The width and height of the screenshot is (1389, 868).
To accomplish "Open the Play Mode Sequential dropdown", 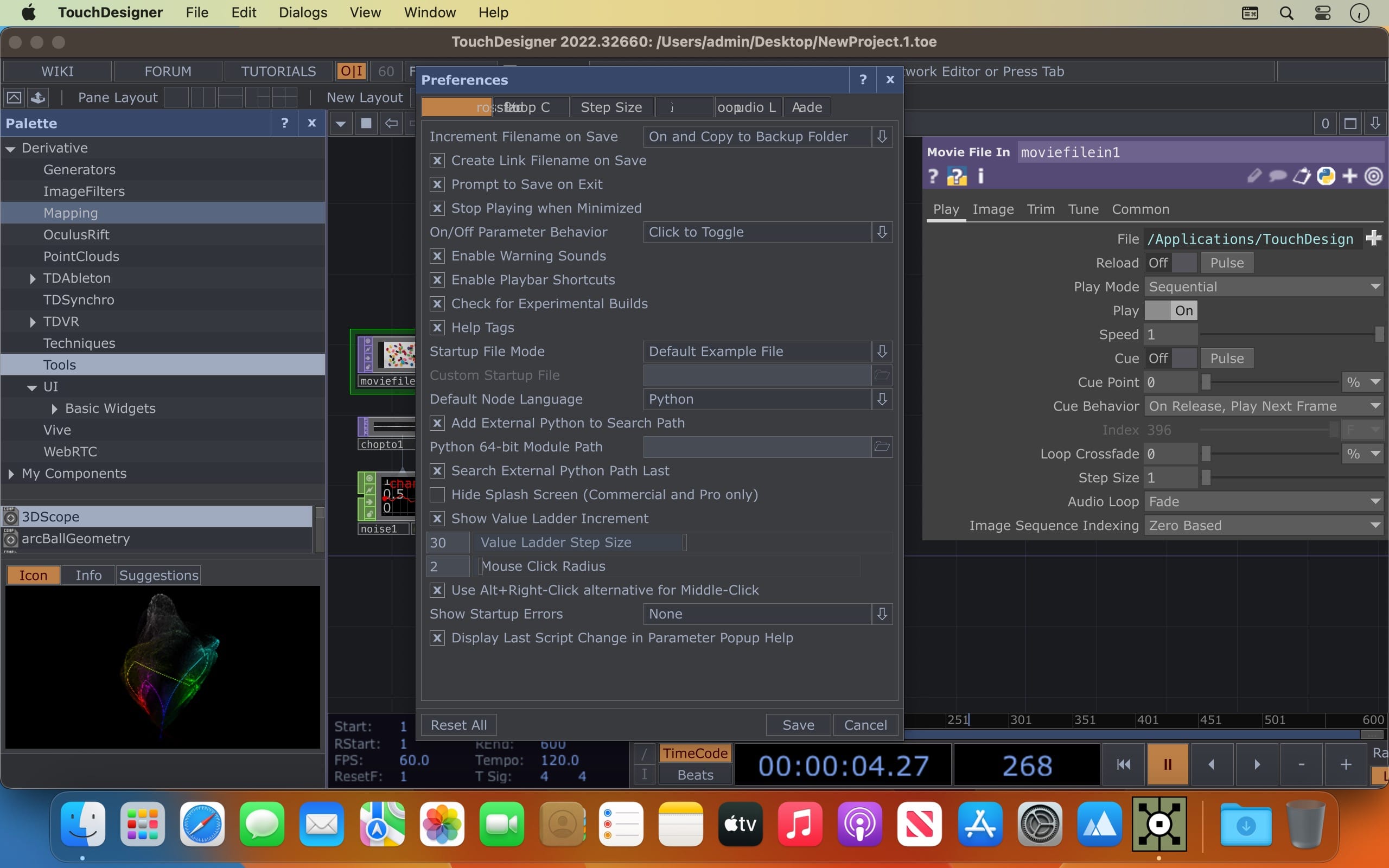I will 1263,286.
